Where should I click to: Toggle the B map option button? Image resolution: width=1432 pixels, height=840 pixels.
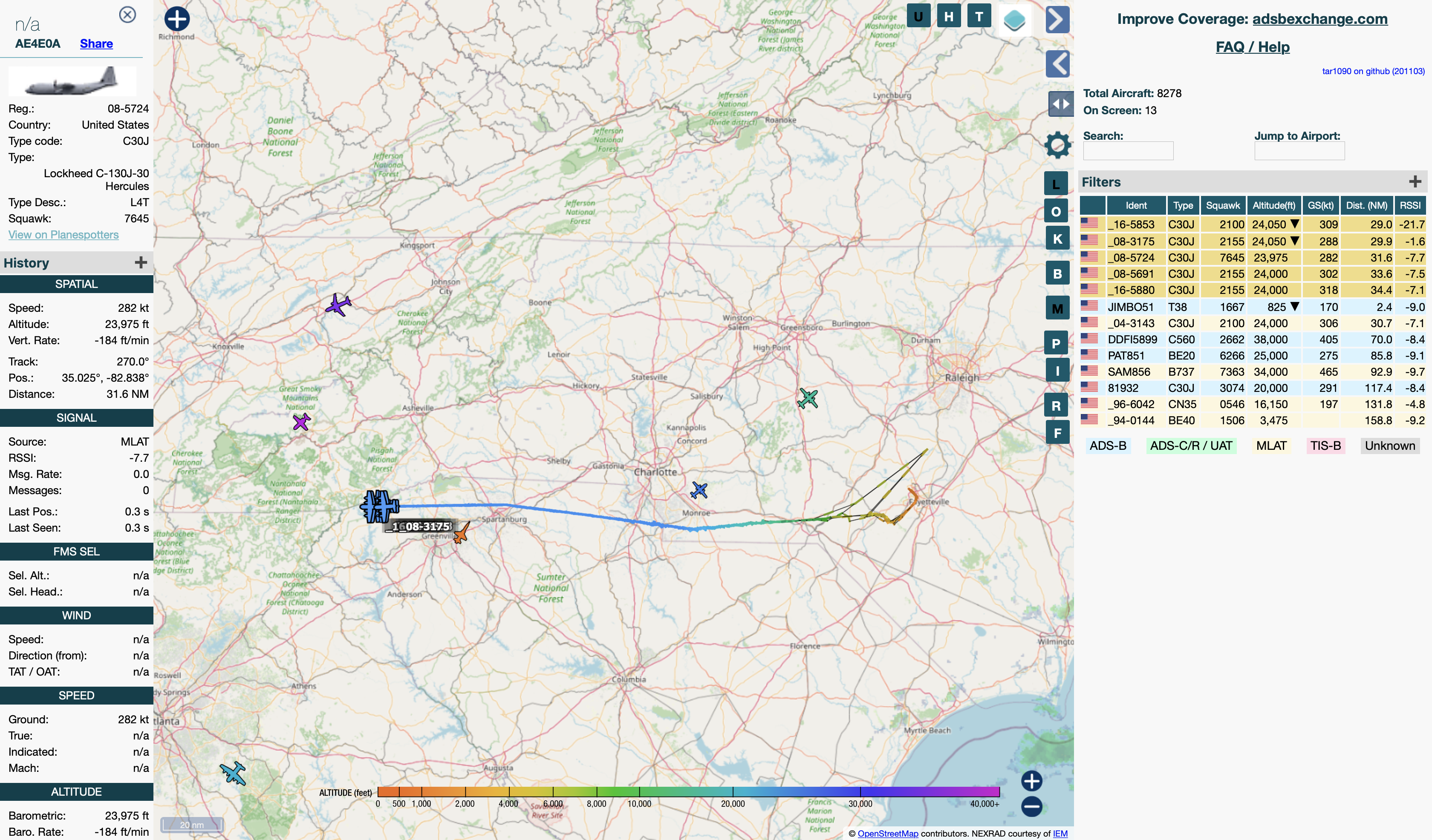pyautogui.click(x=1057, y=273)
